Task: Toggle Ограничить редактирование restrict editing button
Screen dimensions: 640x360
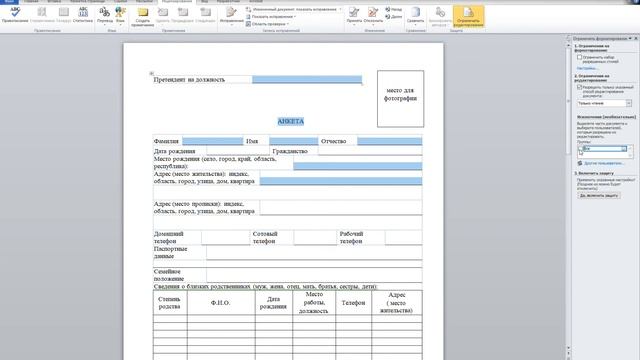Action: tap(468, 16)
